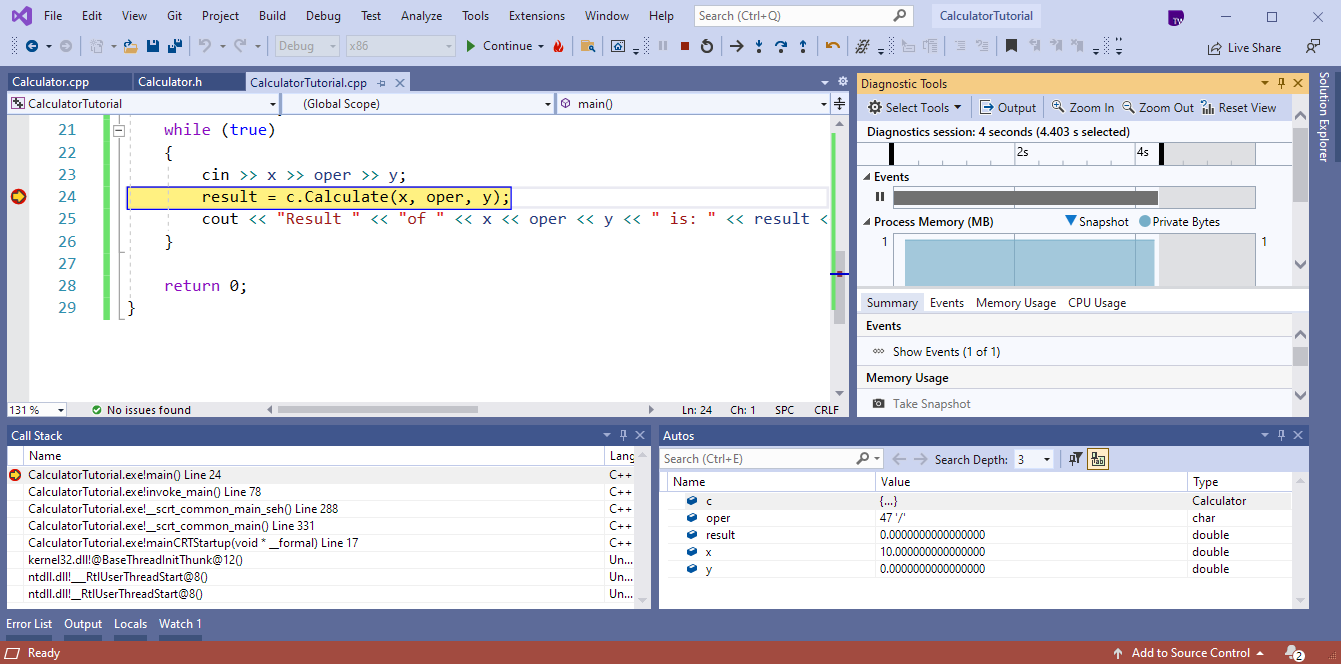The image size is (1341, 664).
Task: Click the Continue button
Action: pos(500,46)
